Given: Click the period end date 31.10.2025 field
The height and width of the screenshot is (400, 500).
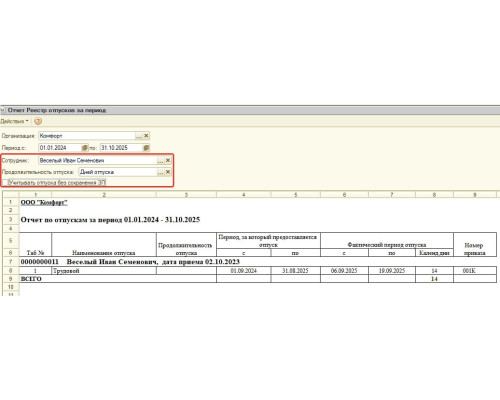Looking at the screenshot, I should (121, 148).
